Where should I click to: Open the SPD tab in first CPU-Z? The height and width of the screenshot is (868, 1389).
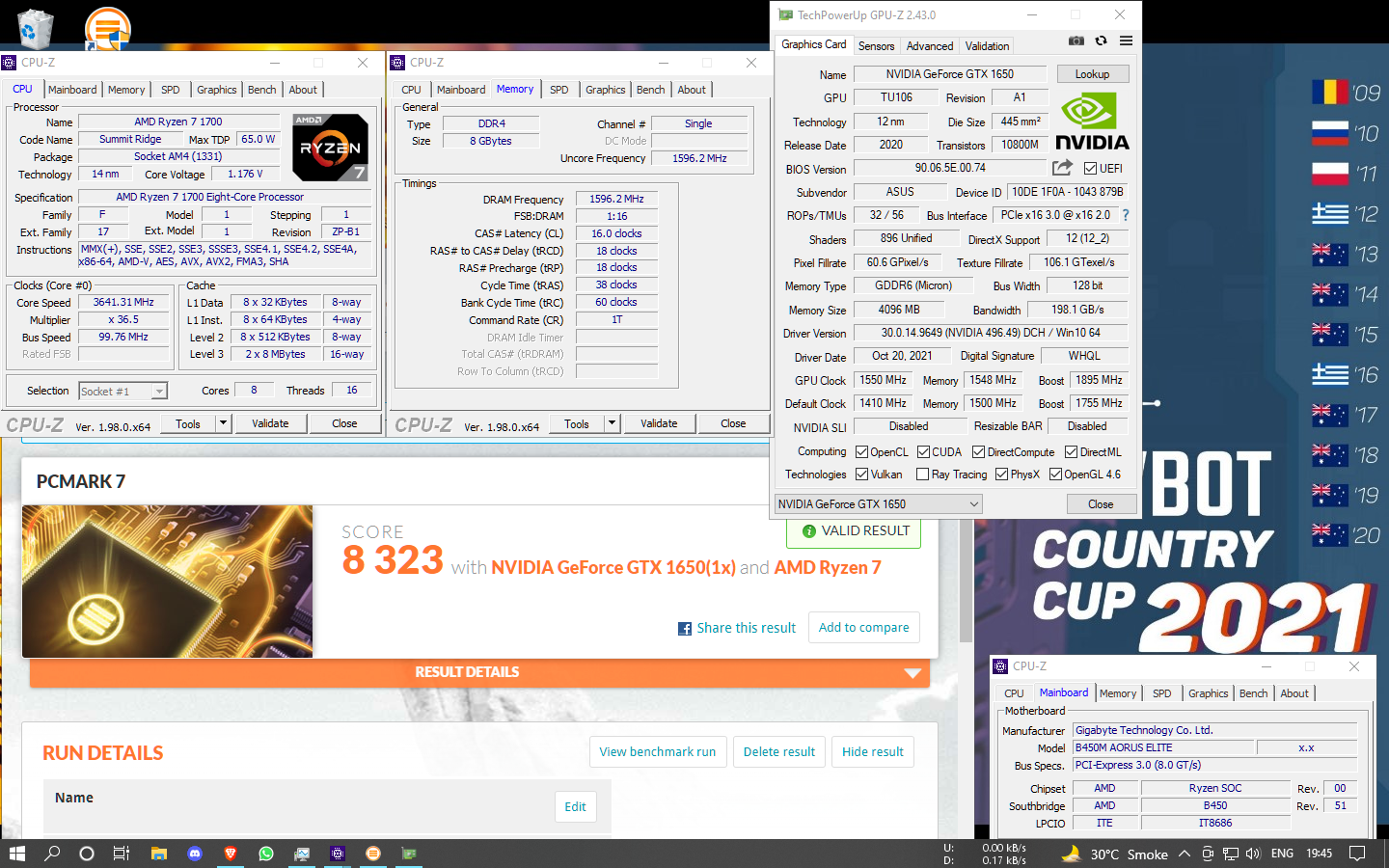171,90
